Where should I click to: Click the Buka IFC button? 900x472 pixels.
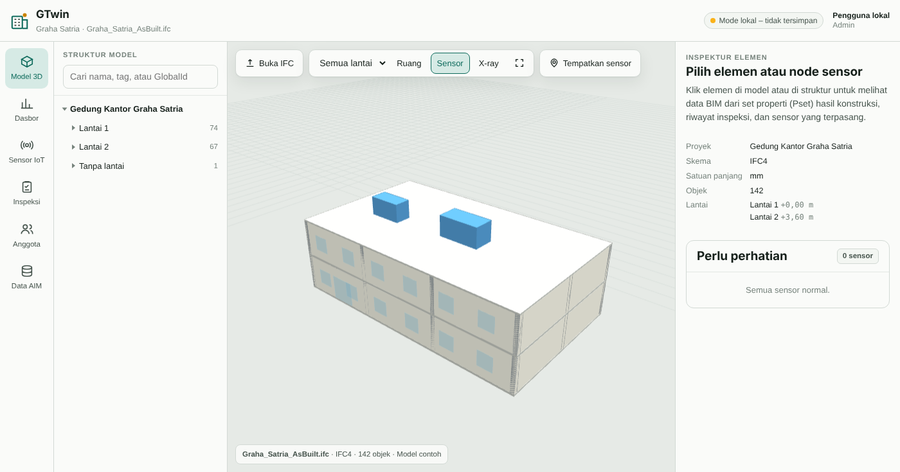pos(269,63)
